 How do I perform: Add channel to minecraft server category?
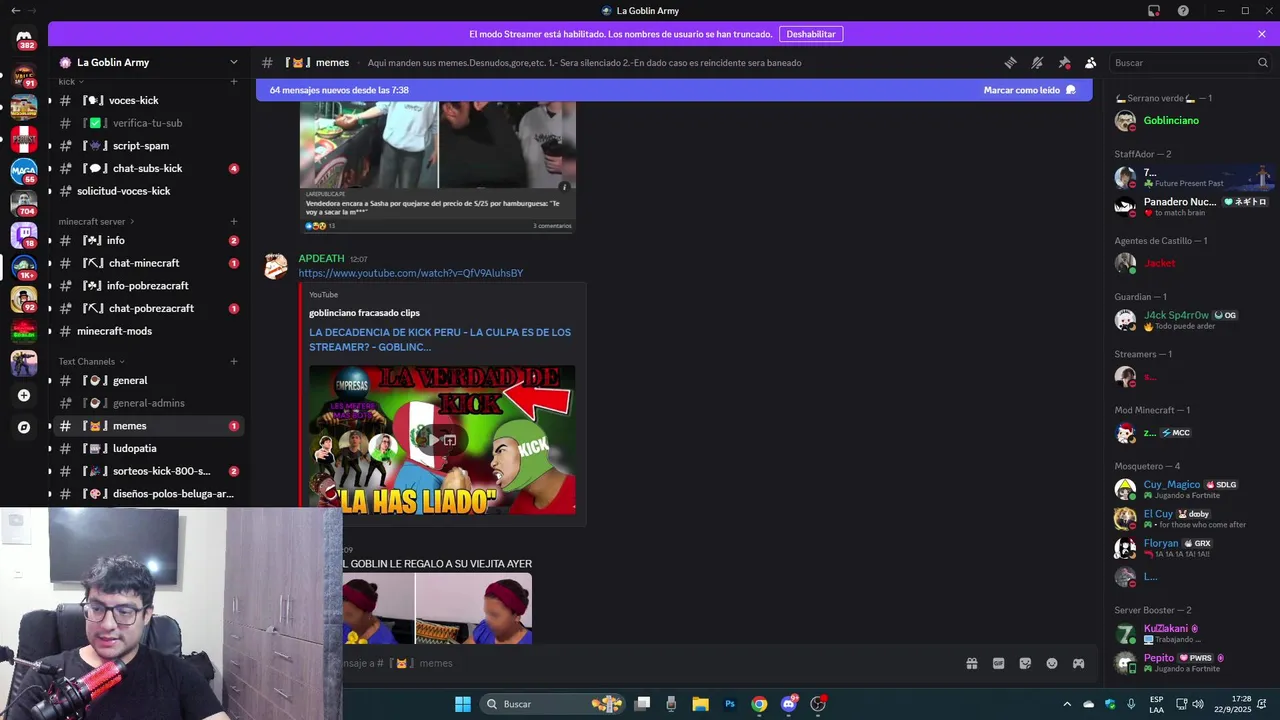coord(234,221)
